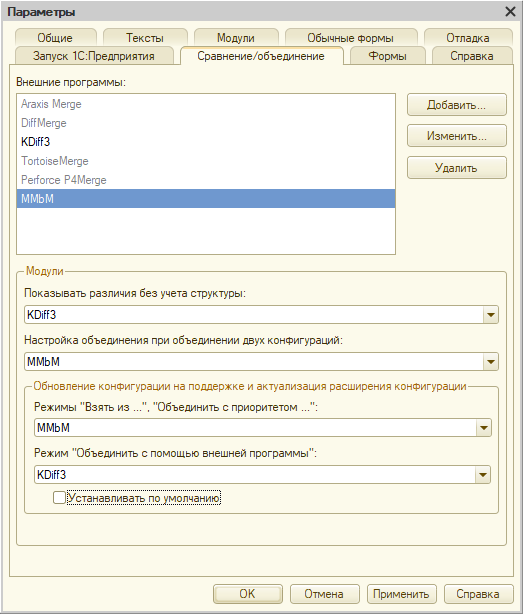Click the Применить button

pos(401,594)
